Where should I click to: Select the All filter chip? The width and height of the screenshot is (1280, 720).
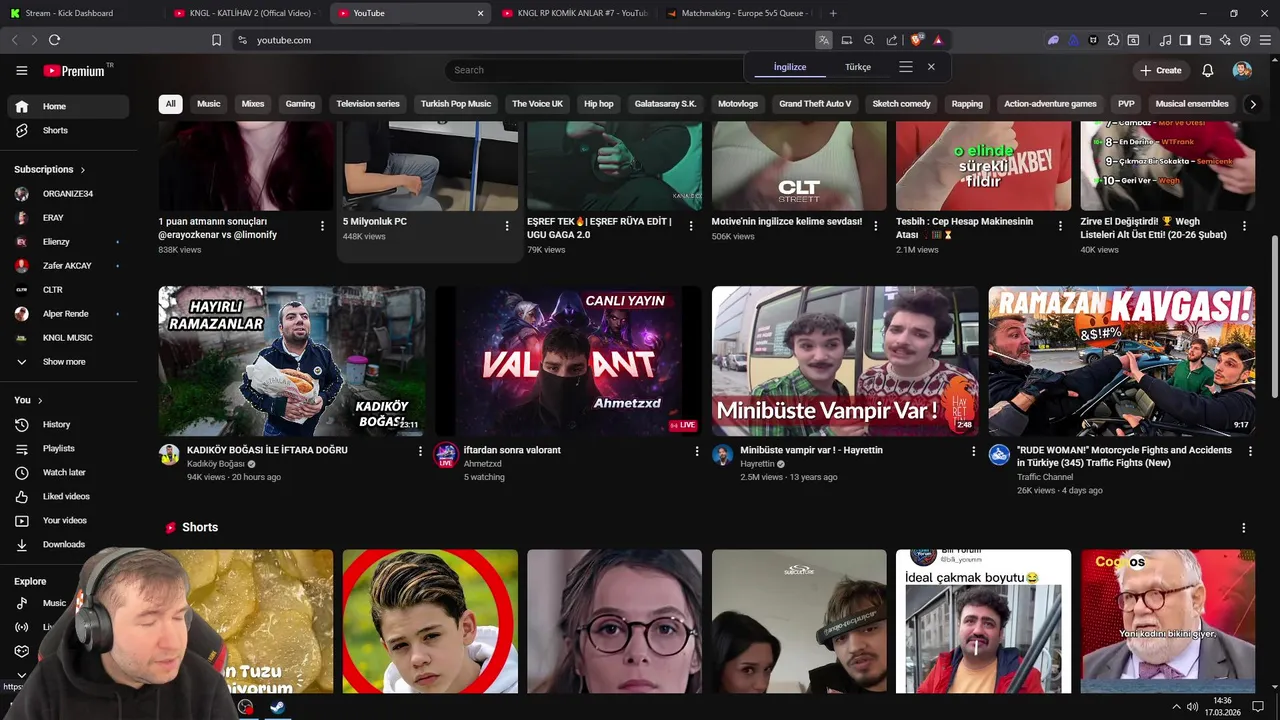(x=171, y=104)
